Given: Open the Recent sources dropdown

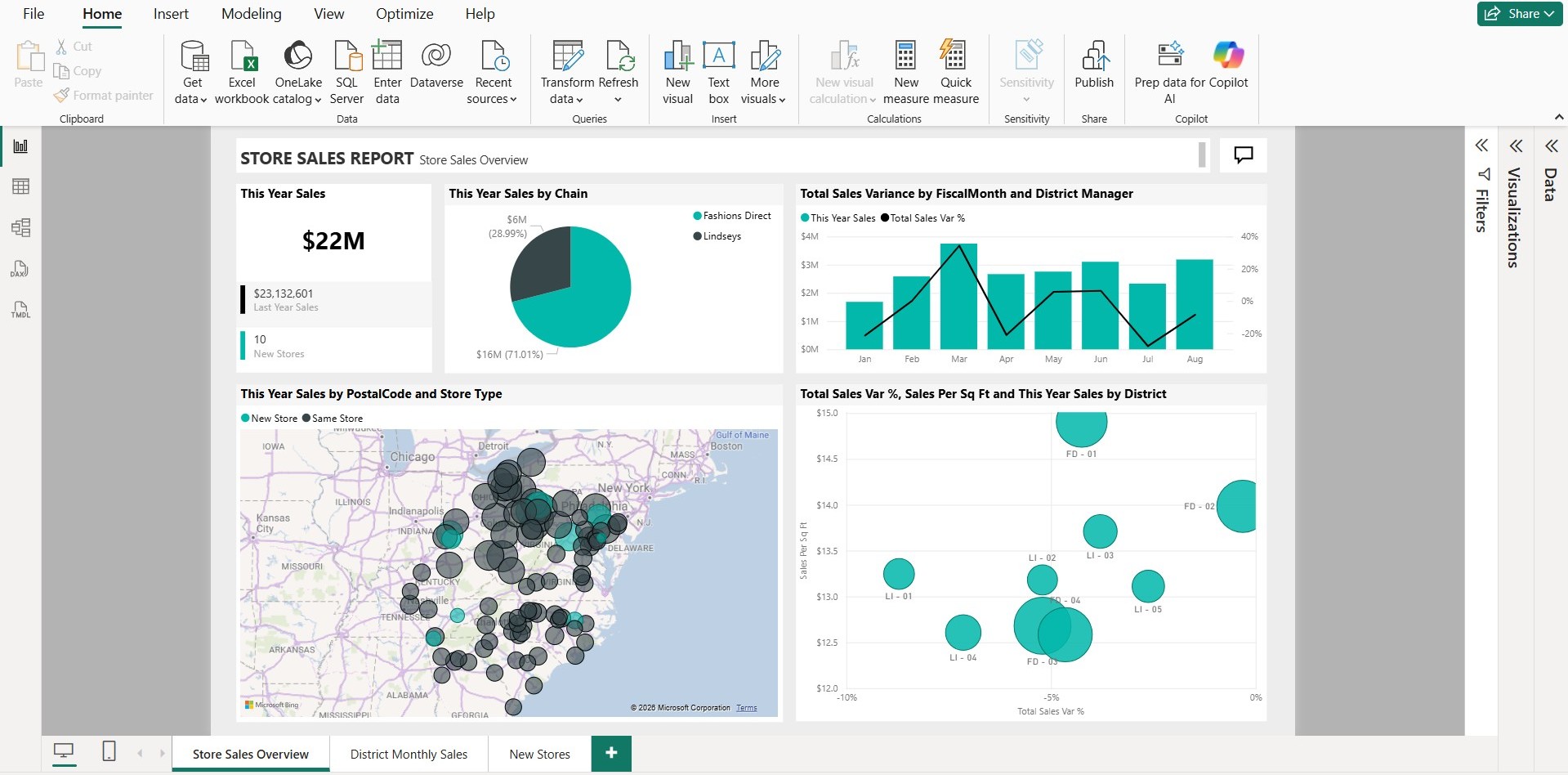Looking at the screenshot, I should 492,99.
